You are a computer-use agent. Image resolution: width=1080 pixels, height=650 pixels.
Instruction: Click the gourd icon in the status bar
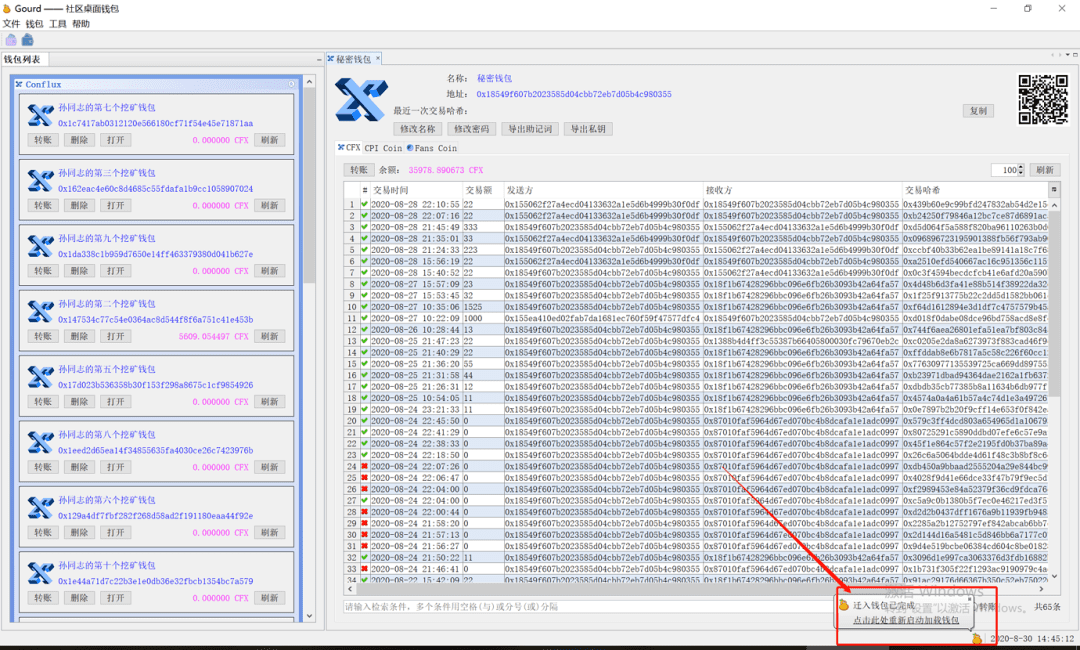coord(977,639)
